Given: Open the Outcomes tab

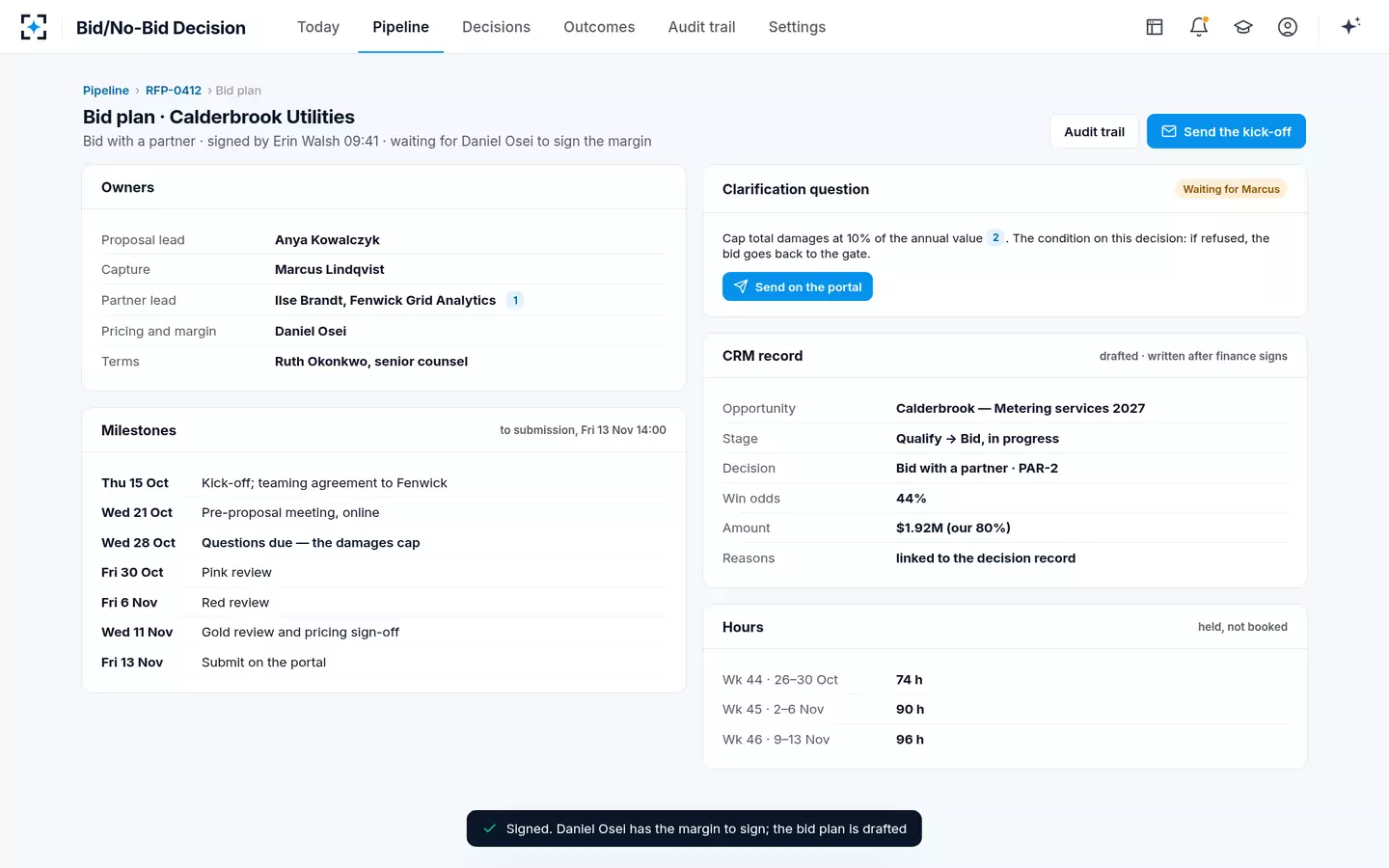Looking at the screenshot, I should point(599,27).
